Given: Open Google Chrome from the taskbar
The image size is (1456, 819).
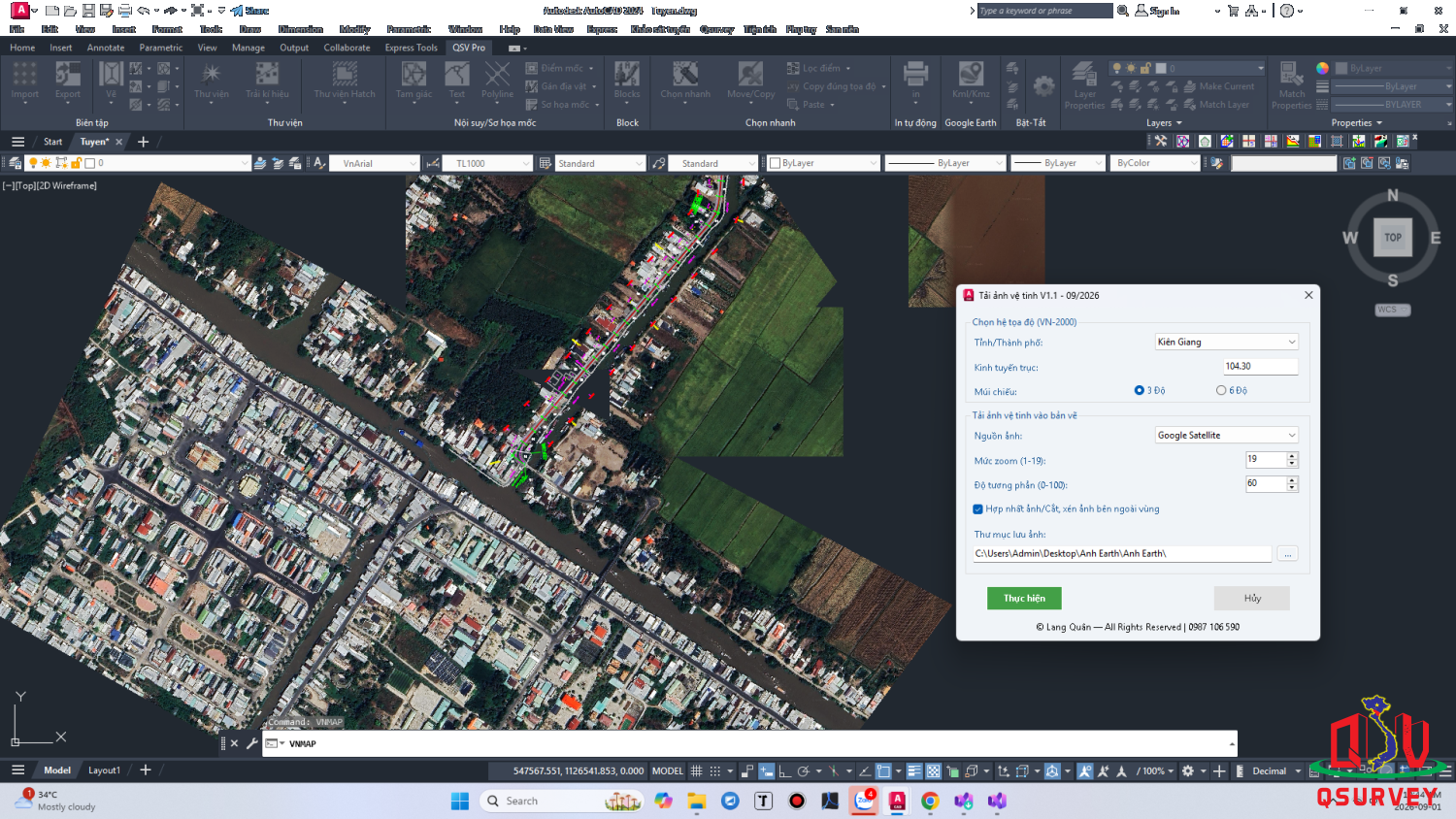Looking at the screenshot, I should [930, 801].
